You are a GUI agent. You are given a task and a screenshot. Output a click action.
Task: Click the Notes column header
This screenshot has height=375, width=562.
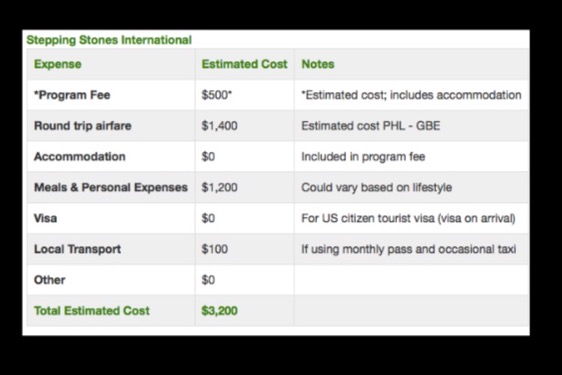click(318, 64)
